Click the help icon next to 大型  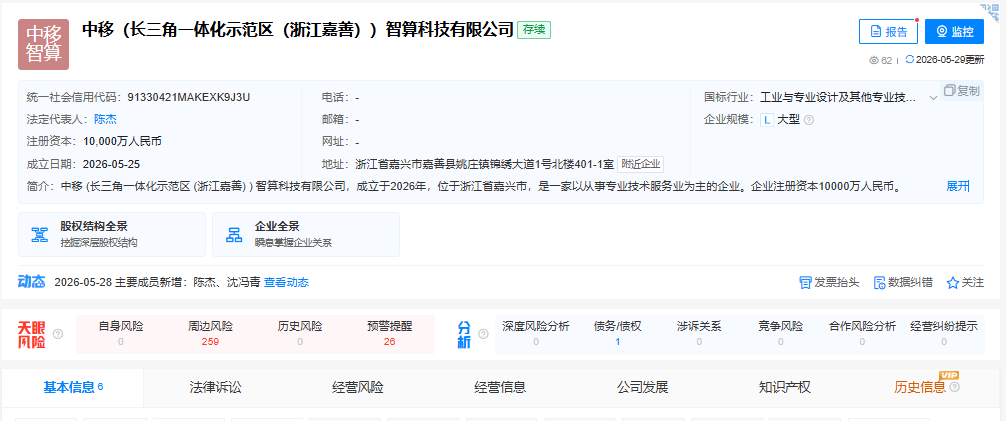[x=808, y=120]
